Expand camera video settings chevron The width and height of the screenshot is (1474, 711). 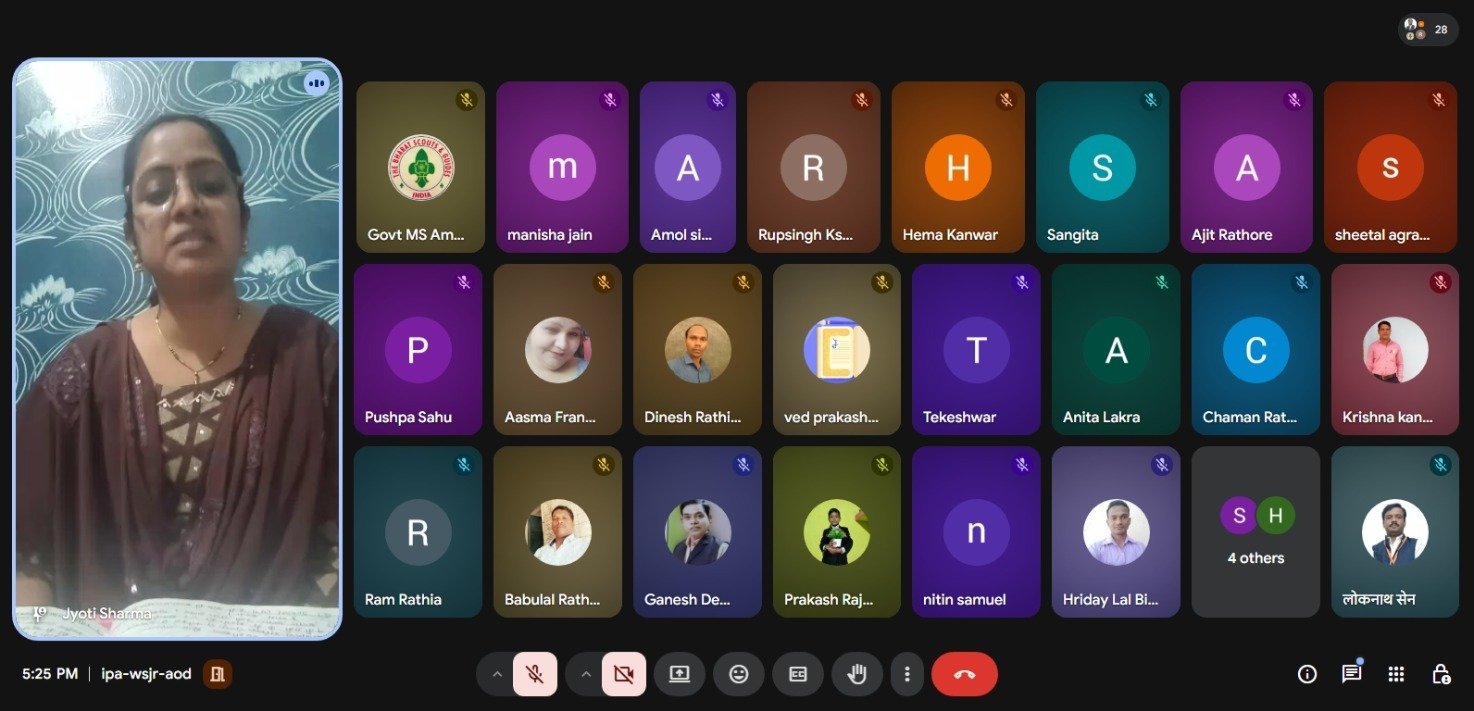pos(586,674)
